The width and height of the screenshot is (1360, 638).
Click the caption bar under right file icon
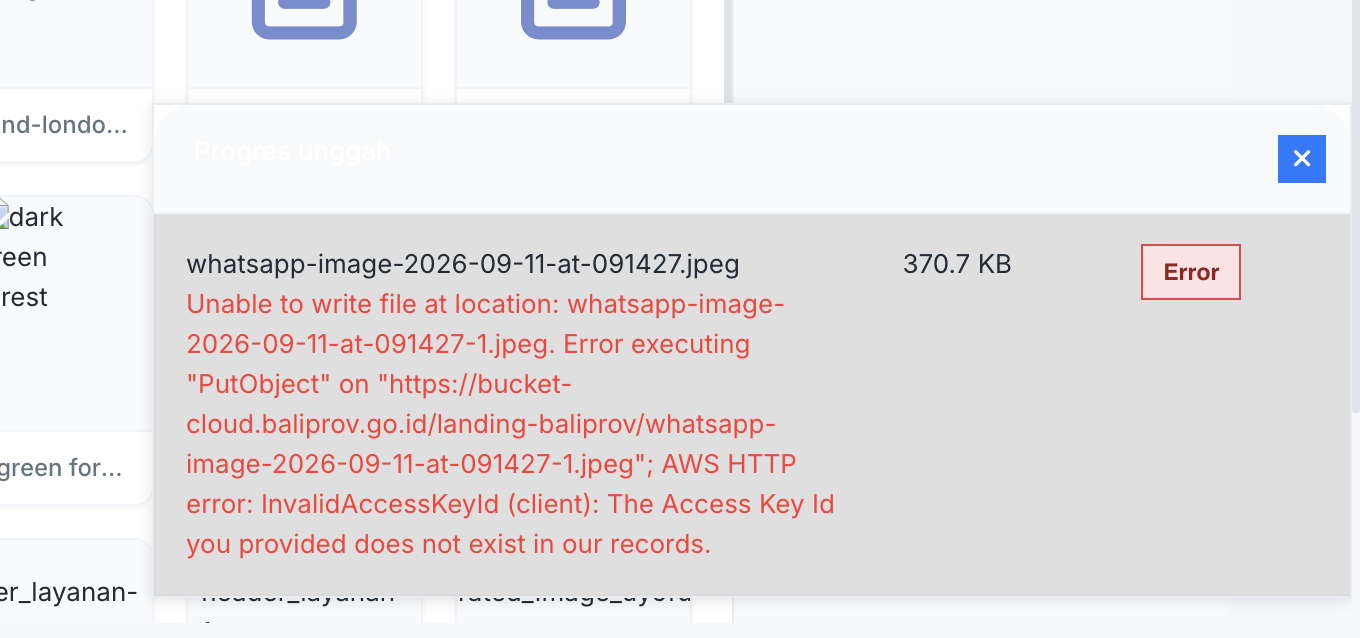[x=573, y=95]
